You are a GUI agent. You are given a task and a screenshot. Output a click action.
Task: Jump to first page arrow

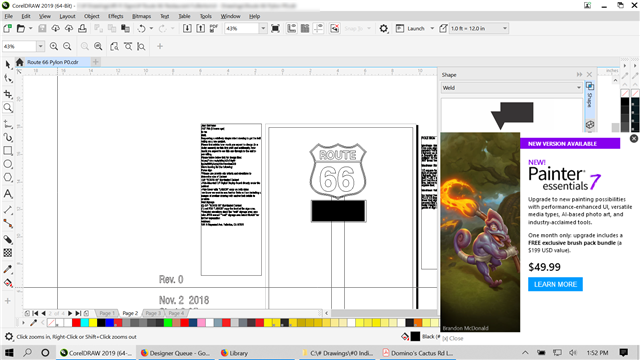35,313
